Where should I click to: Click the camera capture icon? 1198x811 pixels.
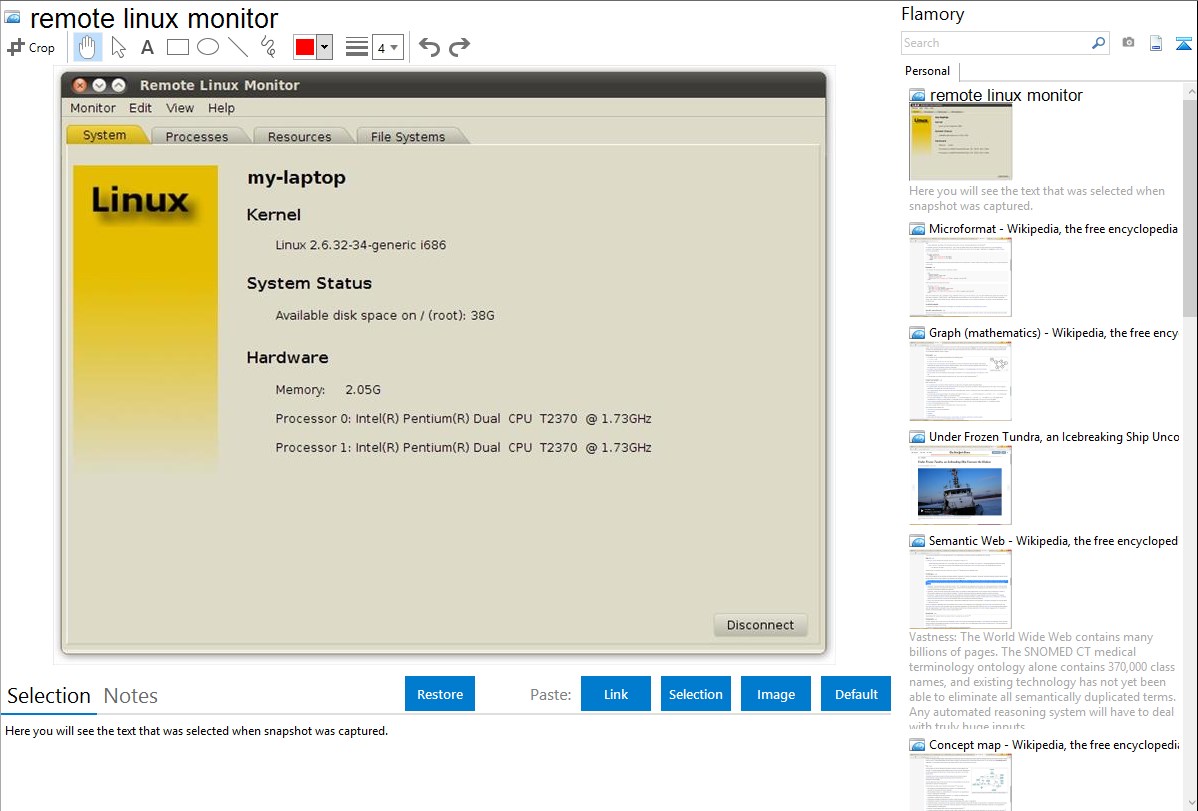pyautogui.click(x=1128, y=43)
